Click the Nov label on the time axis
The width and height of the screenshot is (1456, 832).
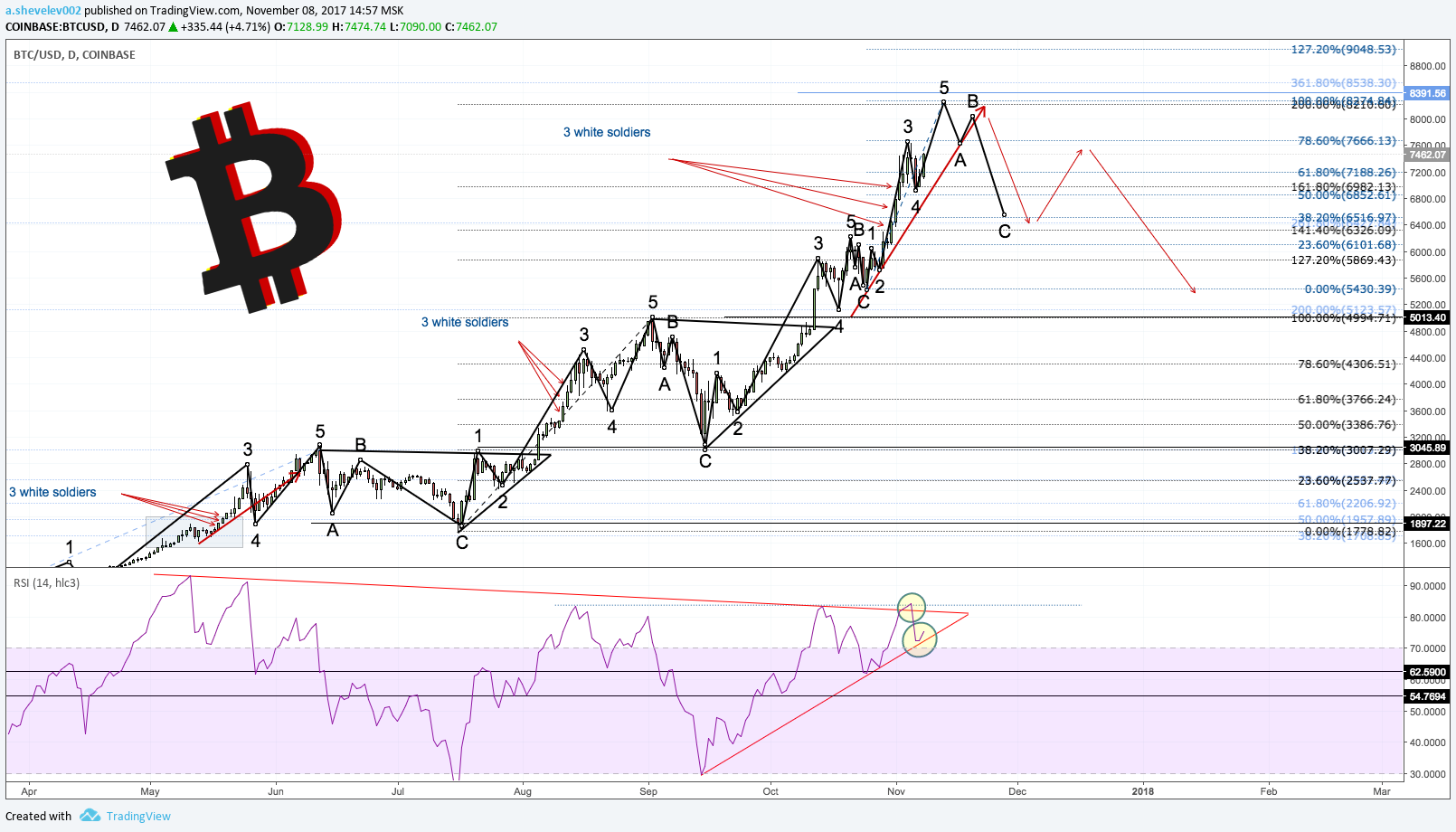[896, 791]
